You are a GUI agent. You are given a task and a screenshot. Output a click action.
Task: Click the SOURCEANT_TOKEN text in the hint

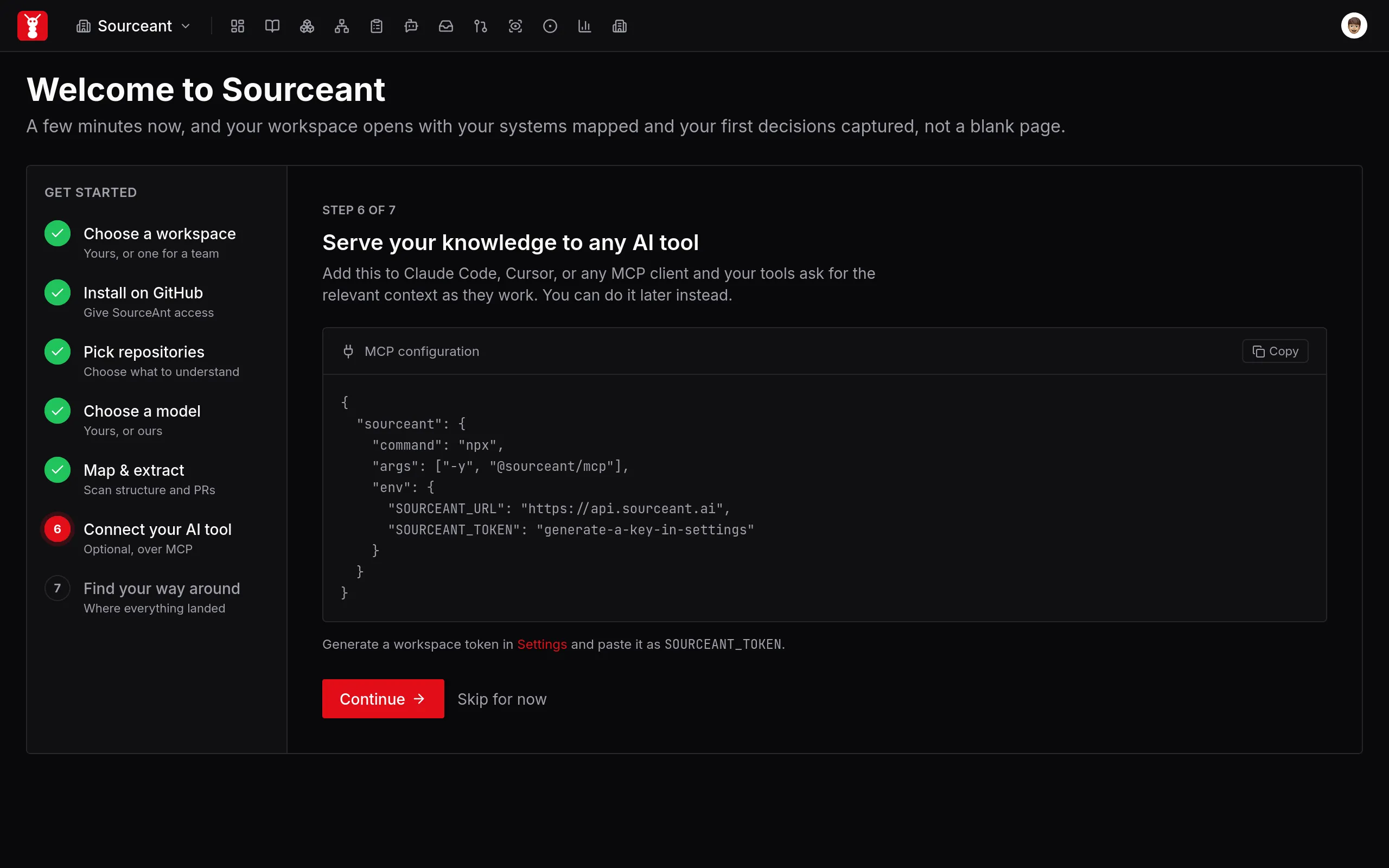click(x=723, y=644)
